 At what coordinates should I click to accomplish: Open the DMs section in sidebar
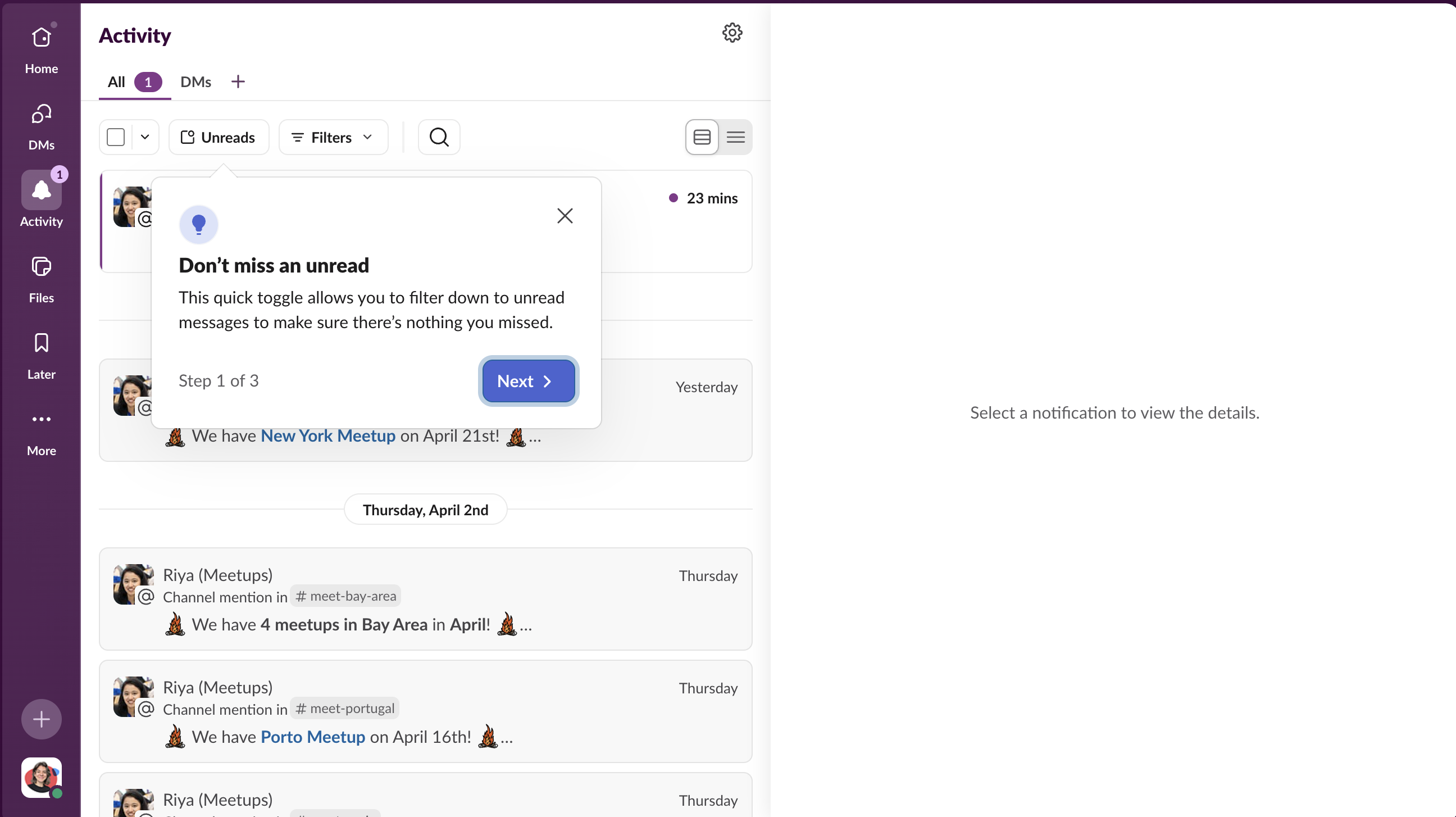coord(40,124)
